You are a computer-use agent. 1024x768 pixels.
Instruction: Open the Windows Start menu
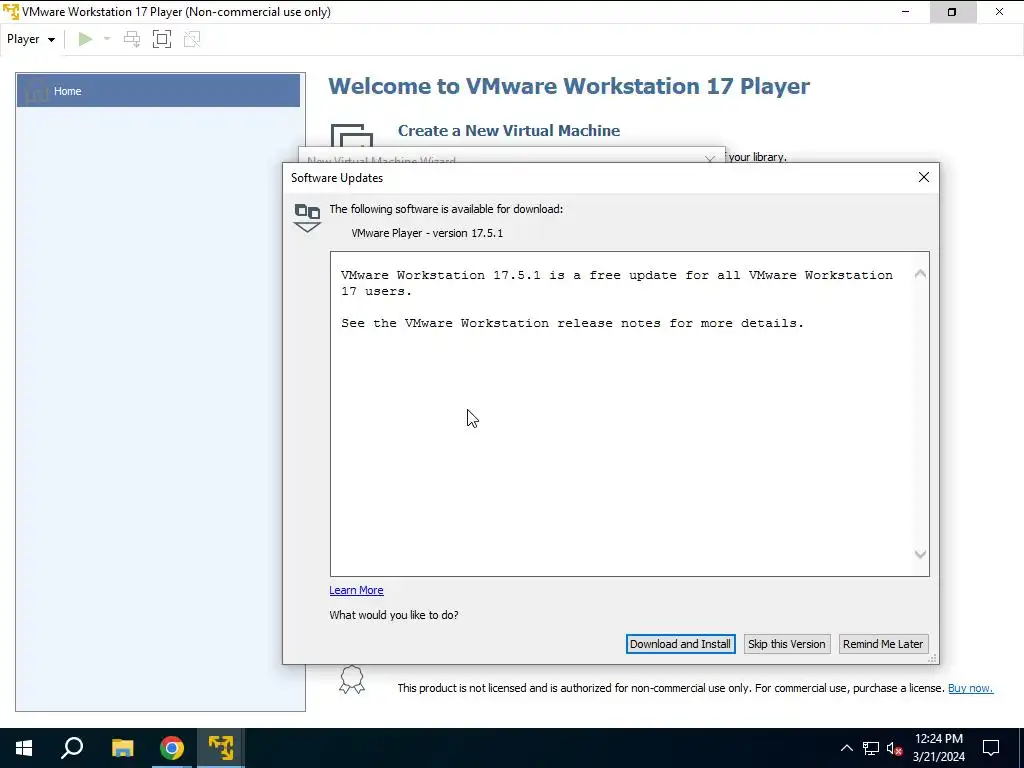(x=24, y=748)
